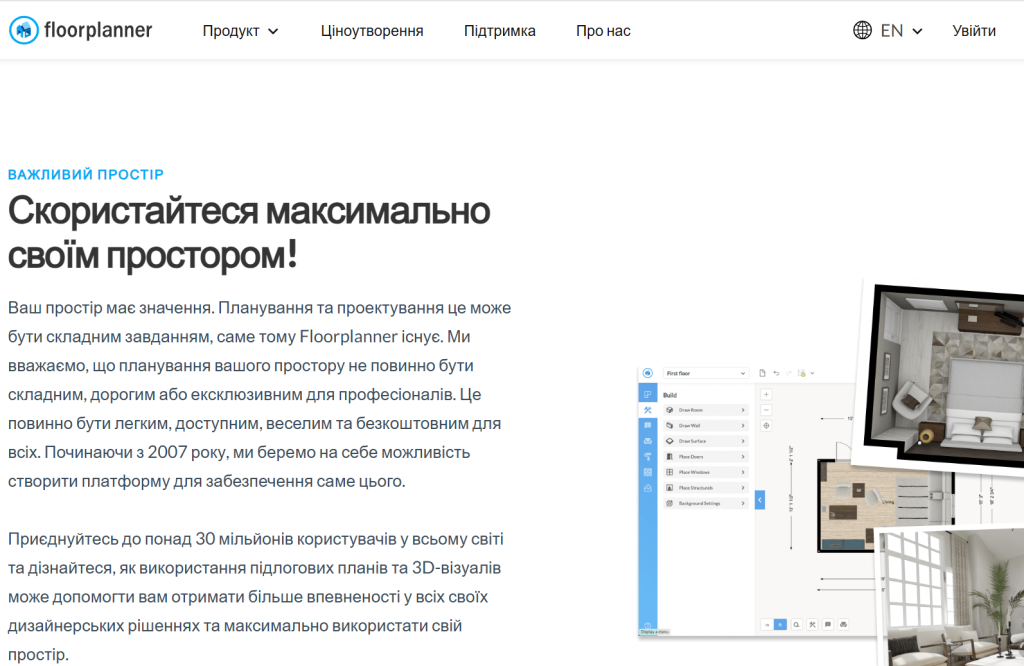Click the globe language icon
The width and height of the screenshot is (1024, 666).
click(862, 30)
